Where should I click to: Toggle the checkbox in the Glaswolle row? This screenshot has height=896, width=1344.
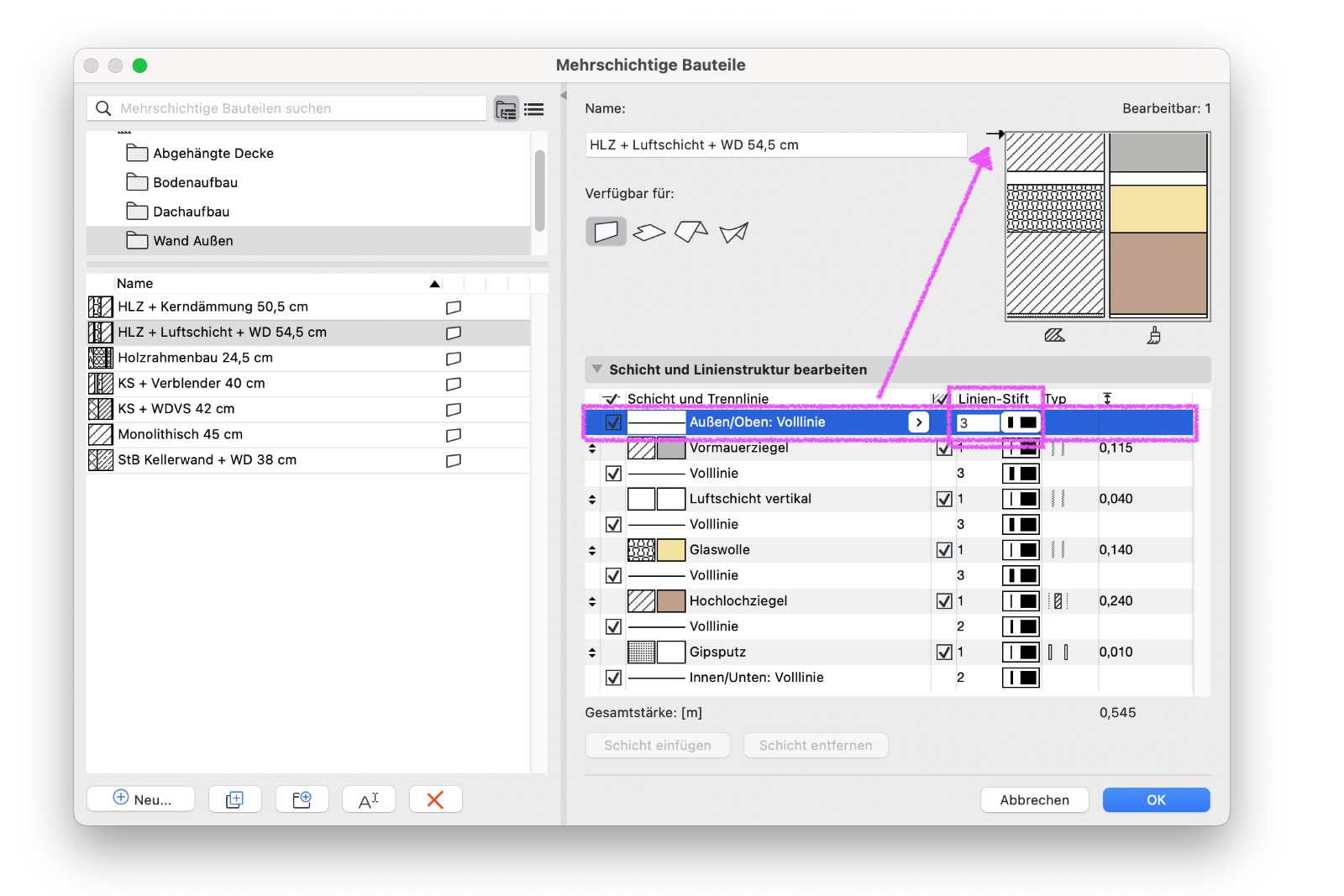tap(944, 550)
